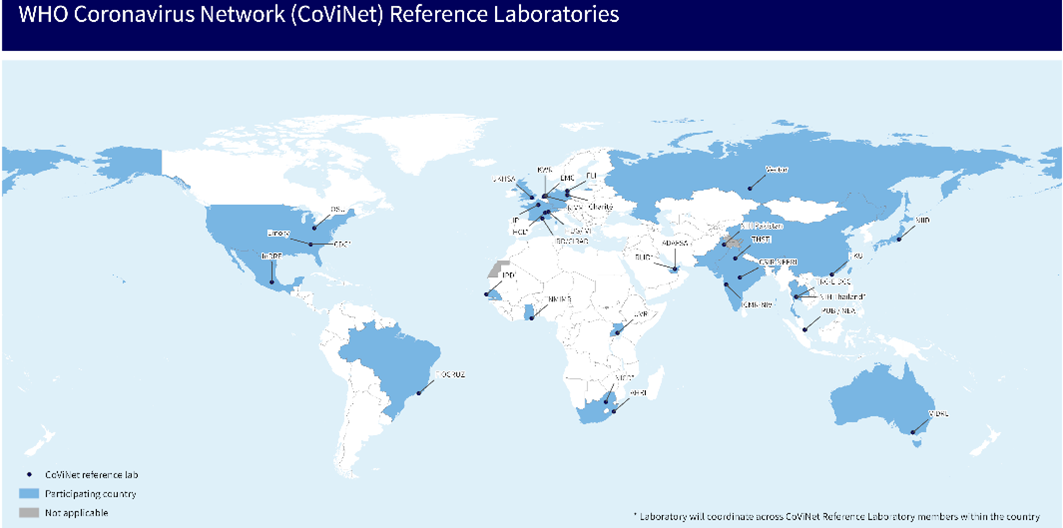Select the NICD* label in southern Africa
This screenshot has width=1063, height=528.
625,377
